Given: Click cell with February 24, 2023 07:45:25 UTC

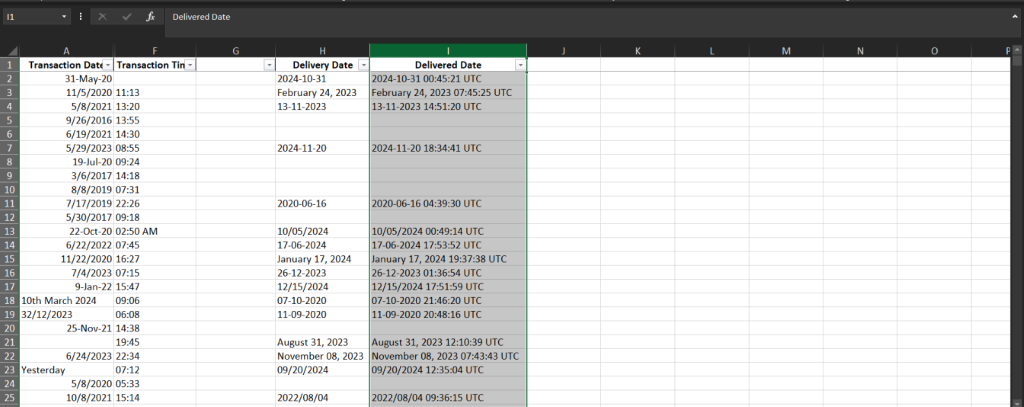Looking at the screenshot, I should [448, 93].
